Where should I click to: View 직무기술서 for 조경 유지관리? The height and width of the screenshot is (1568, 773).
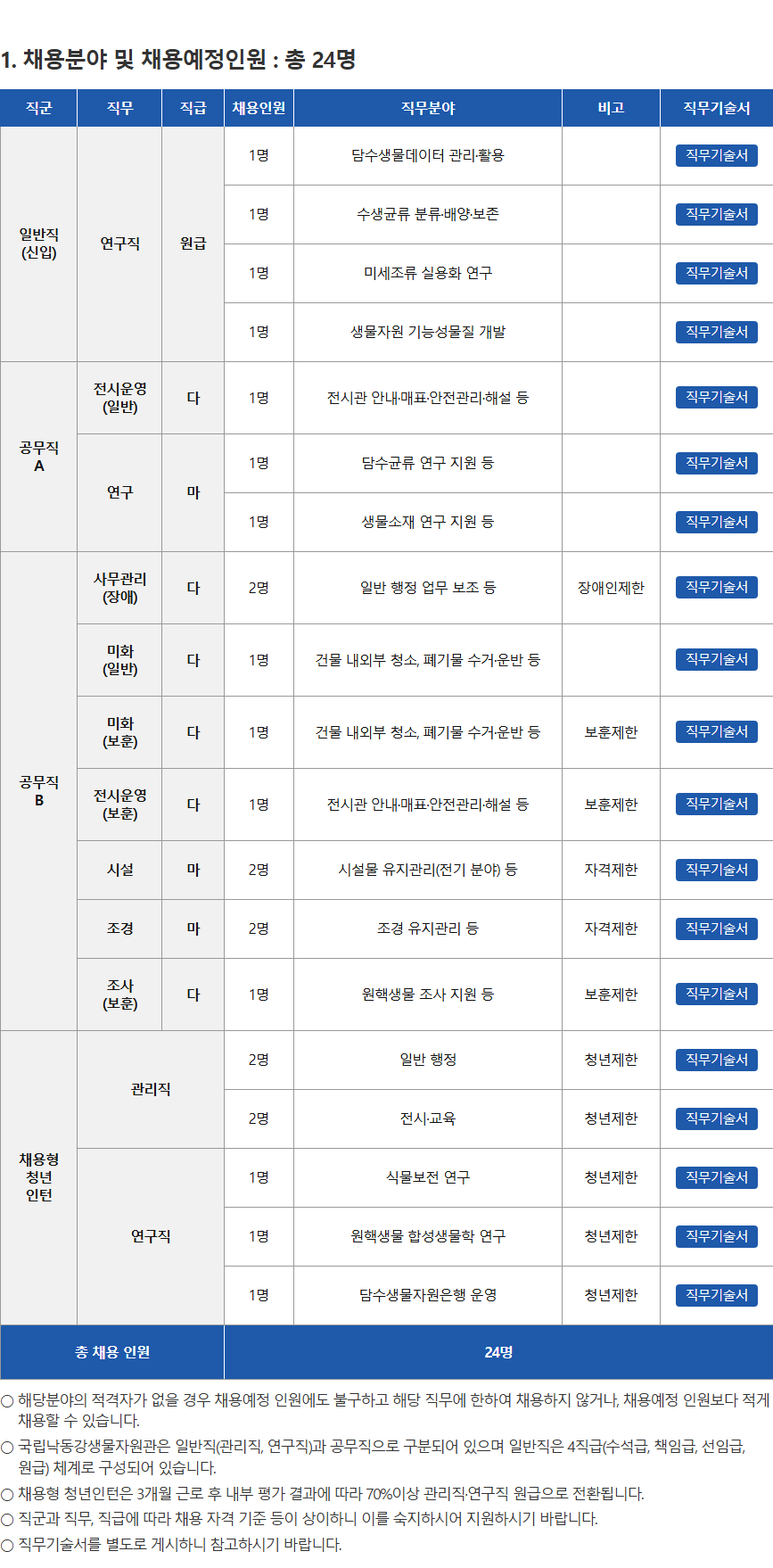(x=716, y=928)
